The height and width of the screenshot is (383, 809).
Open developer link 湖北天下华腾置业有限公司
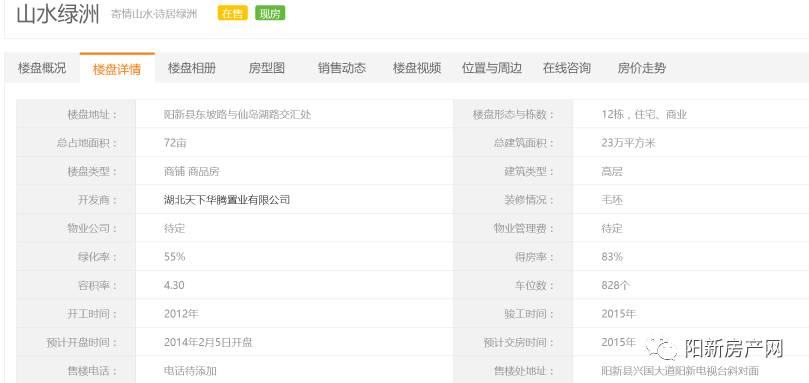(227, 200)
